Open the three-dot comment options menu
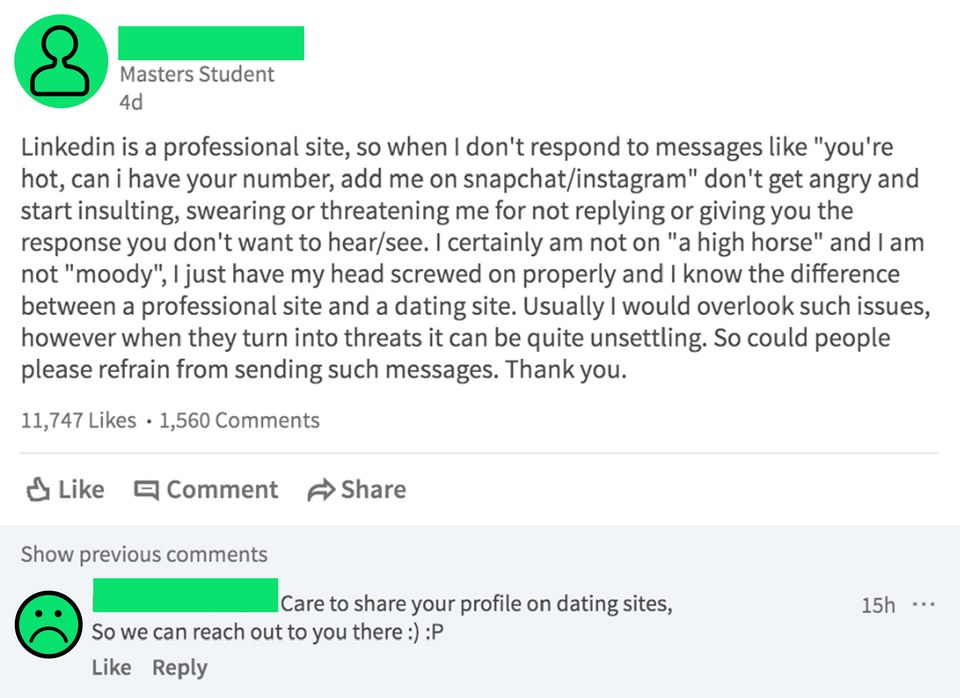Image resolution: width=960 pixels, height=698 pixels. 923,605
